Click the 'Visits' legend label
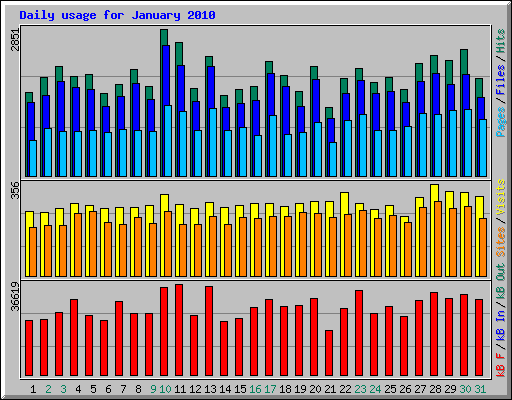Image resolution: width=512 pixels, height=400 pixels. pos(500,197)
